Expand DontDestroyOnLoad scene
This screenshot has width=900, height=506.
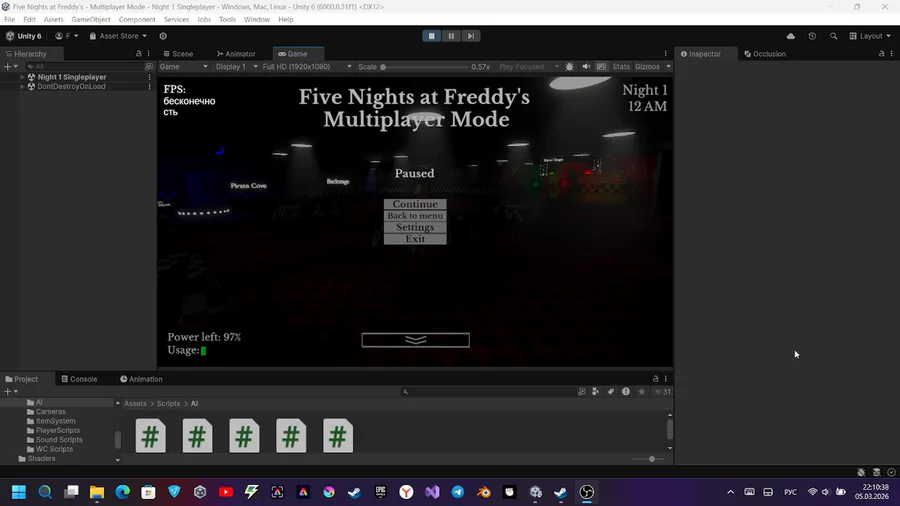22,87
